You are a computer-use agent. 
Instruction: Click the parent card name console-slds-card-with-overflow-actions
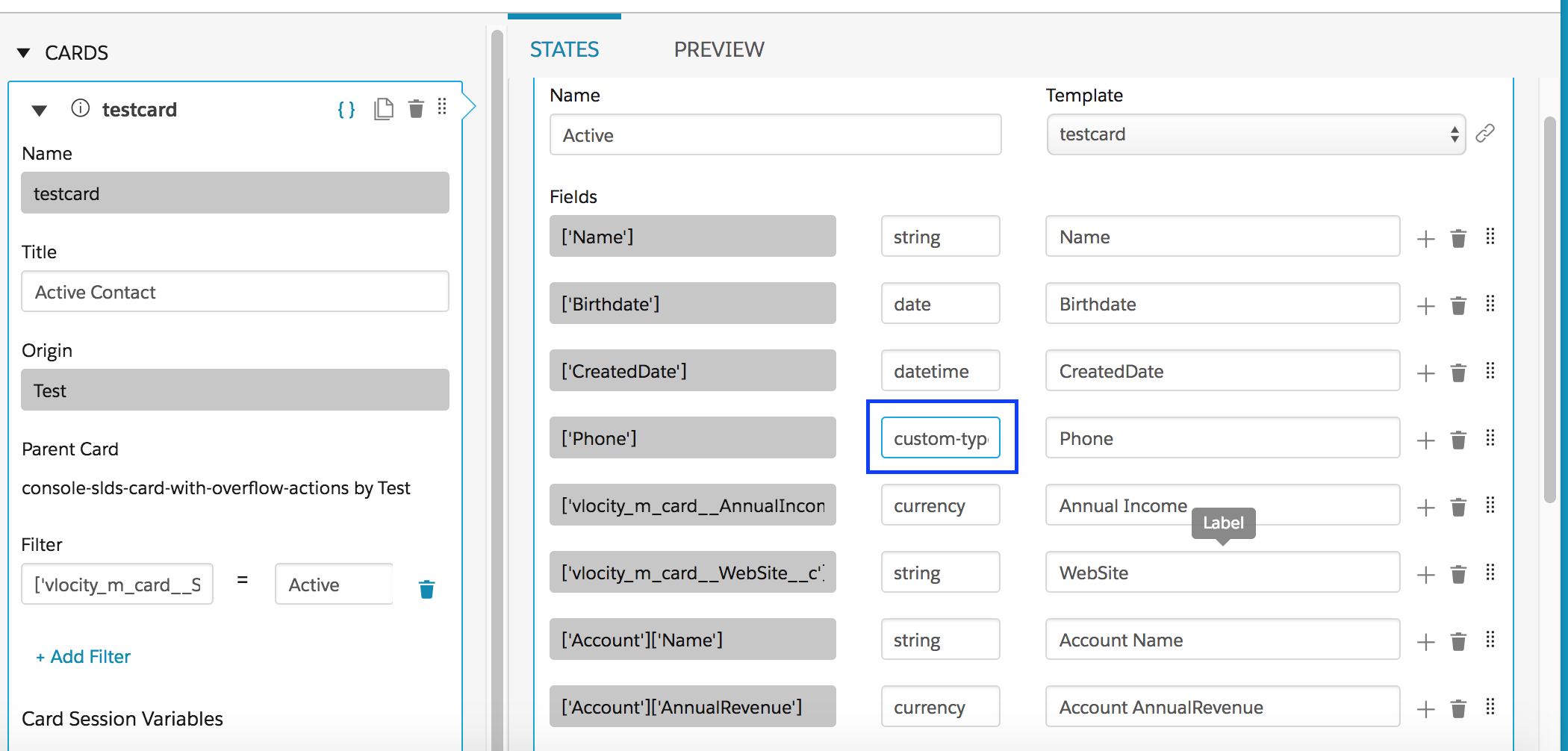point(184,488)
